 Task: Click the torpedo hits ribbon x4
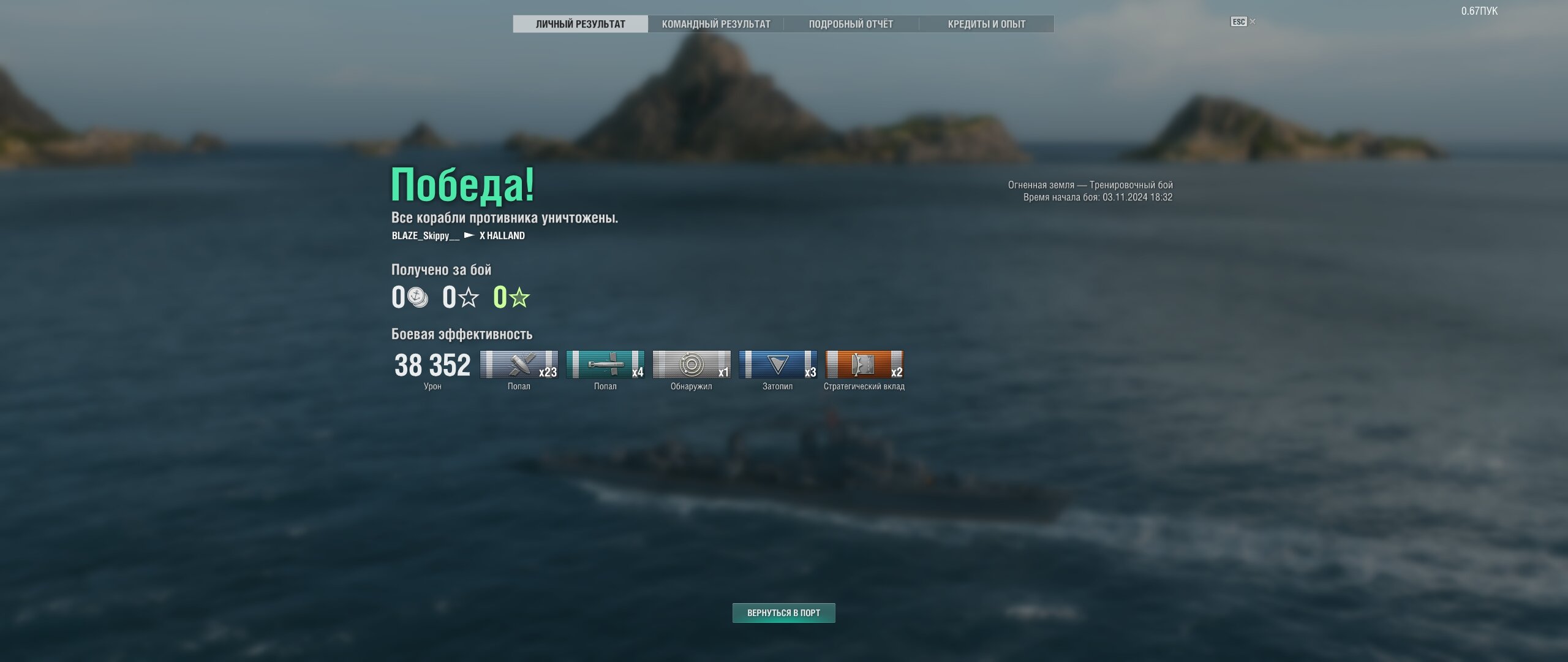pos(605,365)
